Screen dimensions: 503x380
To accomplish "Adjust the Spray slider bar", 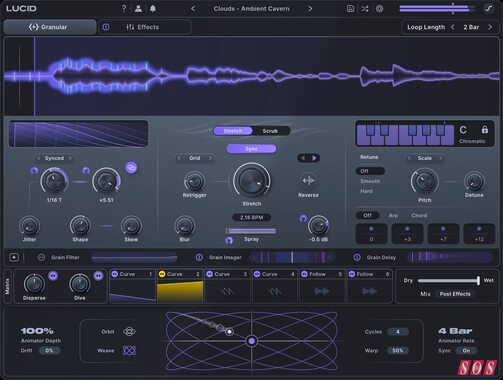I will coord(251,231).
